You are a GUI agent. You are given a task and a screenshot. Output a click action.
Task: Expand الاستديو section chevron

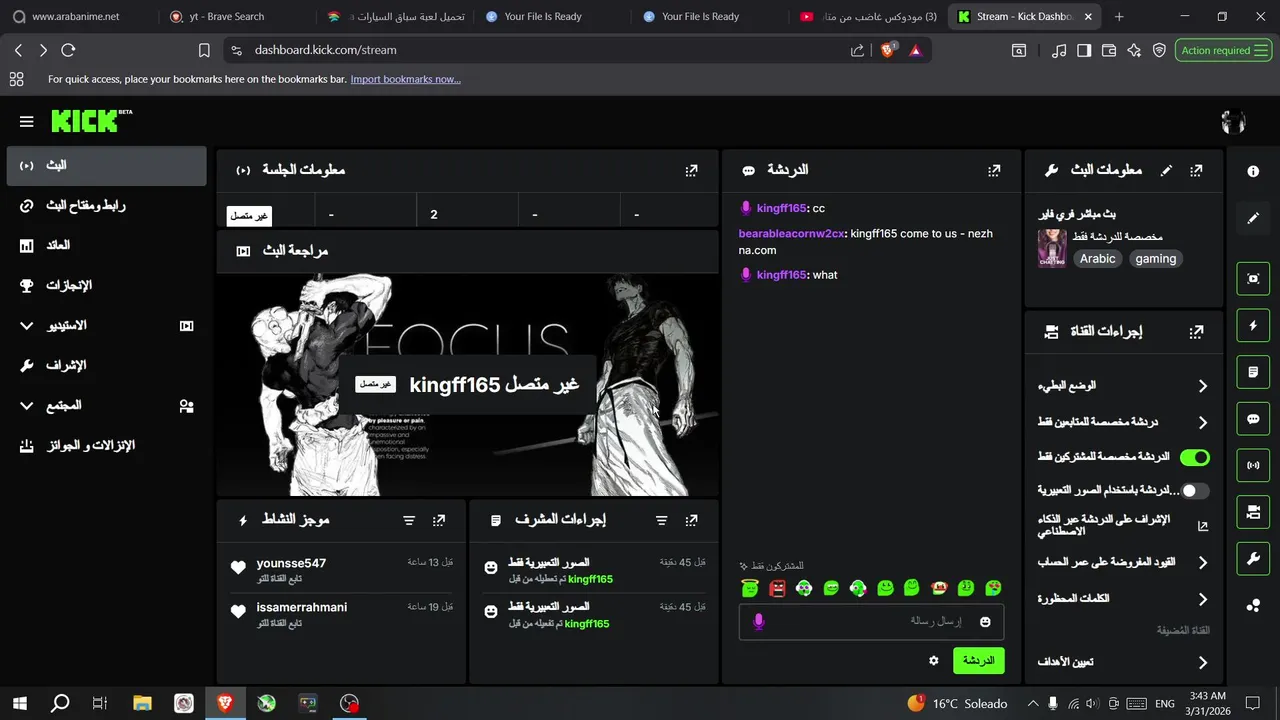[27, 326]
